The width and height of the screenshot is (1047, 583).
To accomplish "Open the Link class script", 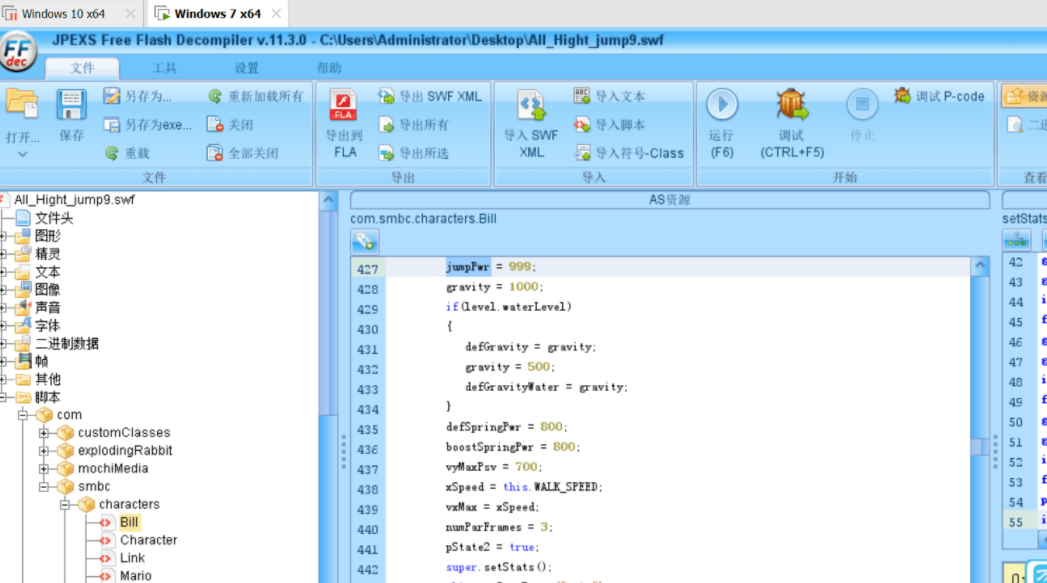I will [132, 558].
